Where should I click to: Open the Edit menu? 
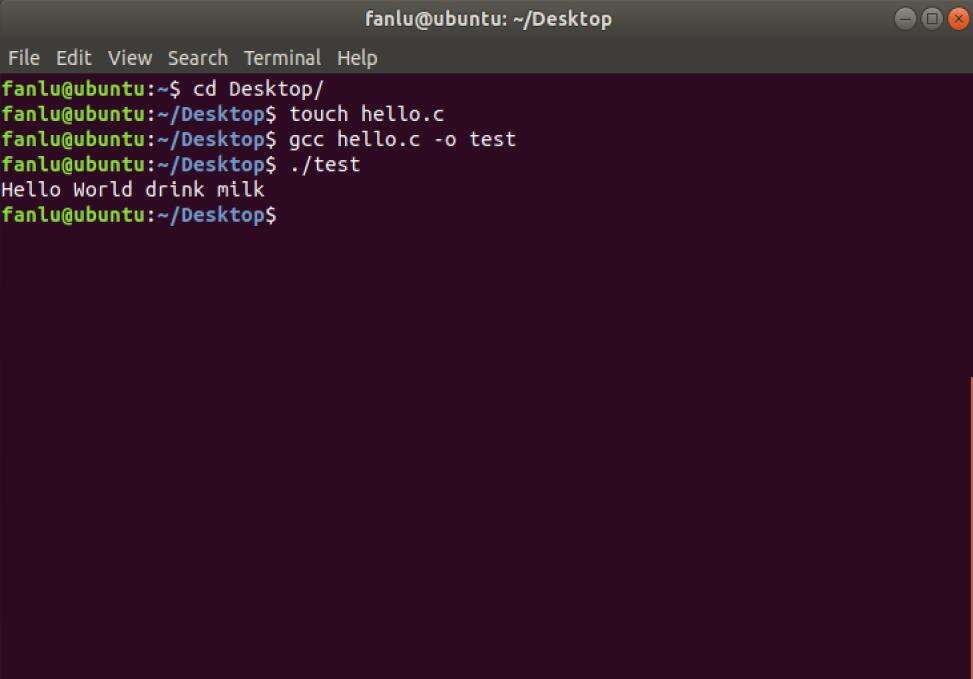[72, 57]
